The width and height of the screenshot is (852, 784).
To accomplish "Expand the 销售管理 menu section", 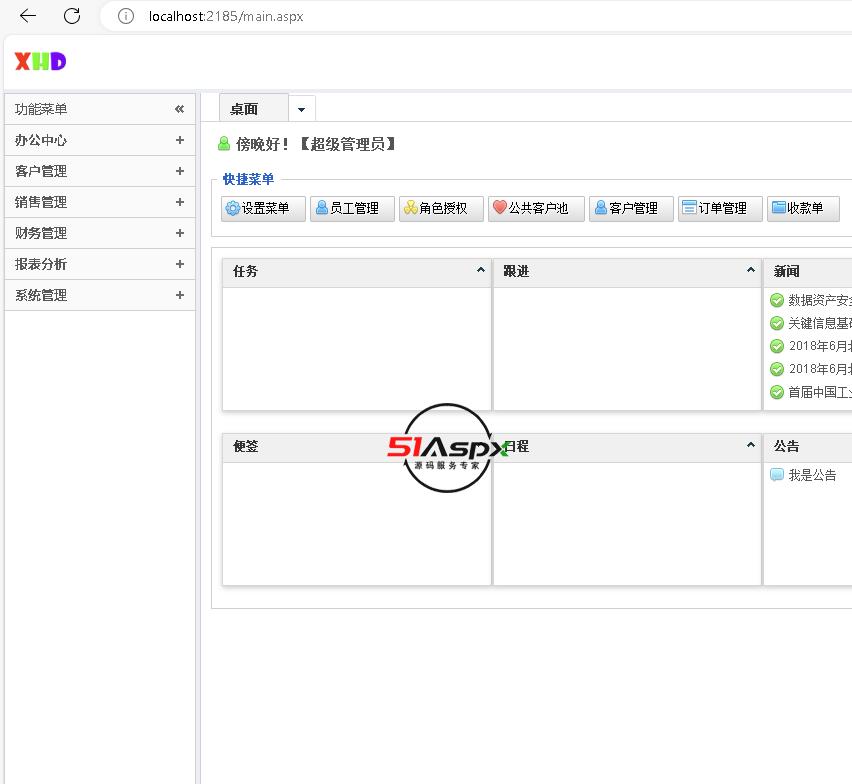I will click(180, 202).
